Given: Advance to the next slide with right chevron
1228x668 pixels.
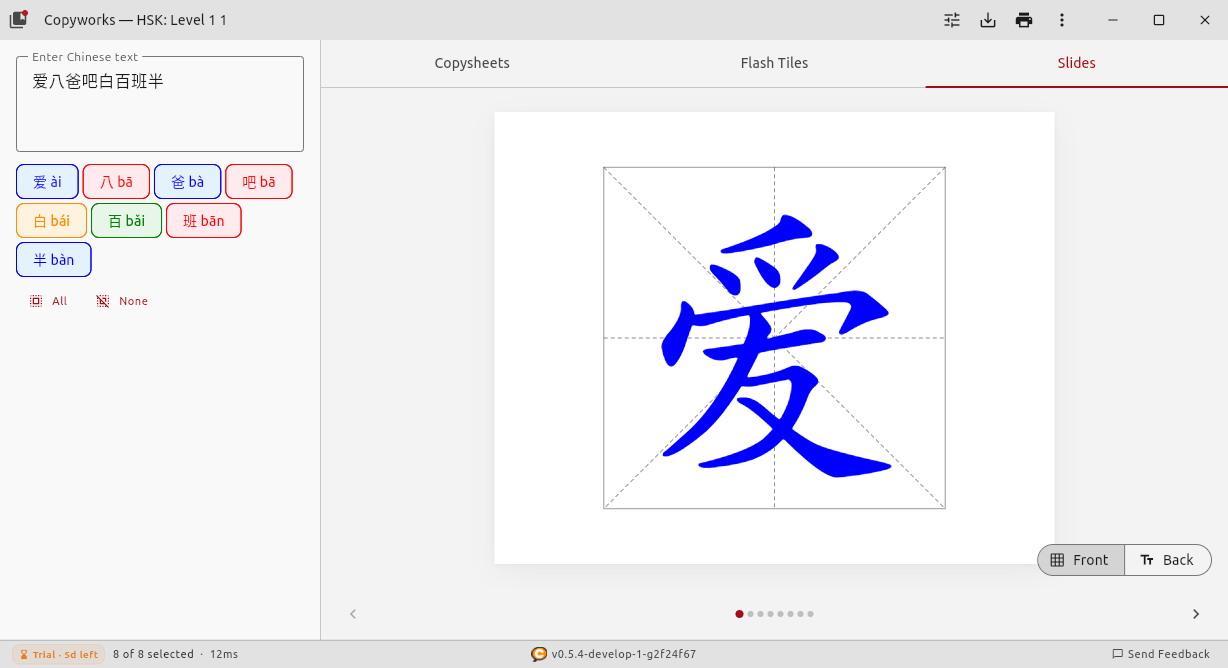Looking at the screenshot, I should pyautogui.click(x=1196, y=614).
